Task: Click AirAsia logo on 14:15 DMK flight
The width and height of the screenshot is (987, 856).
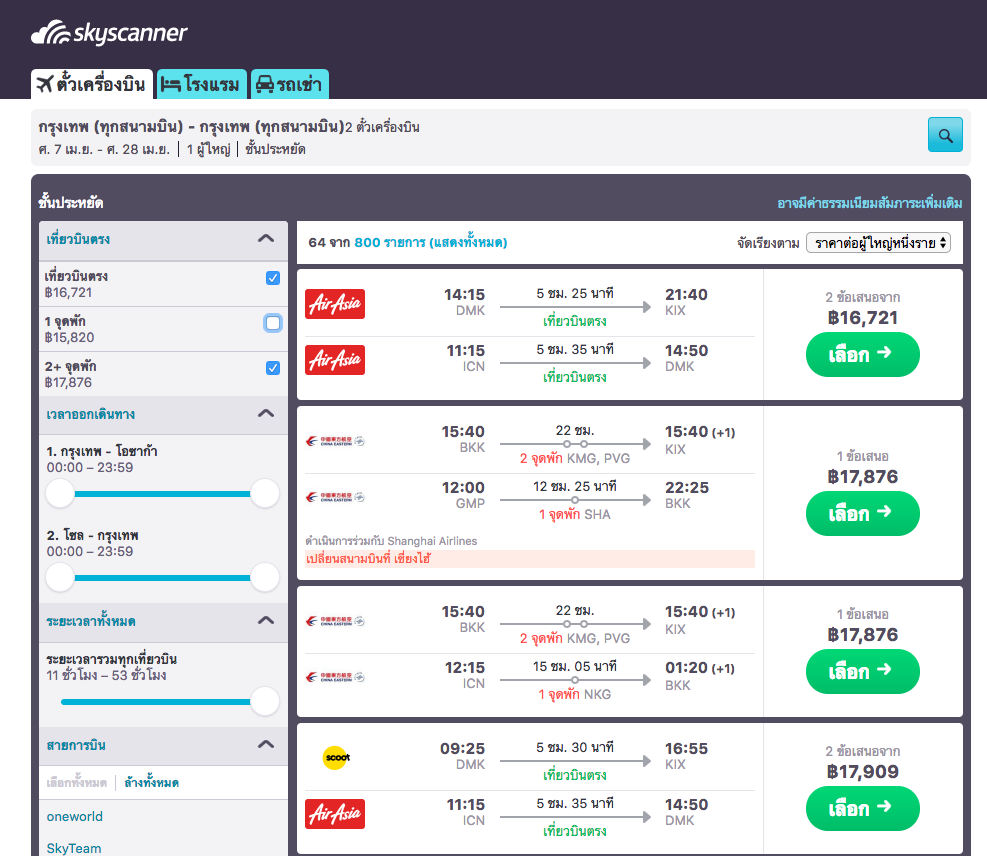Action: tap(335, 304)
